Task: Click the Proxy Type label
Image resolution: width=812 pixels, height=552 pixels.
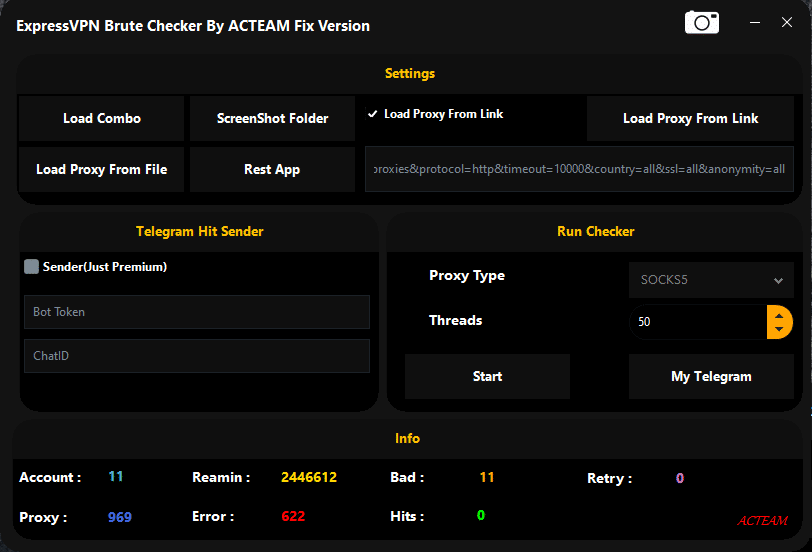Action: [467, 275]
